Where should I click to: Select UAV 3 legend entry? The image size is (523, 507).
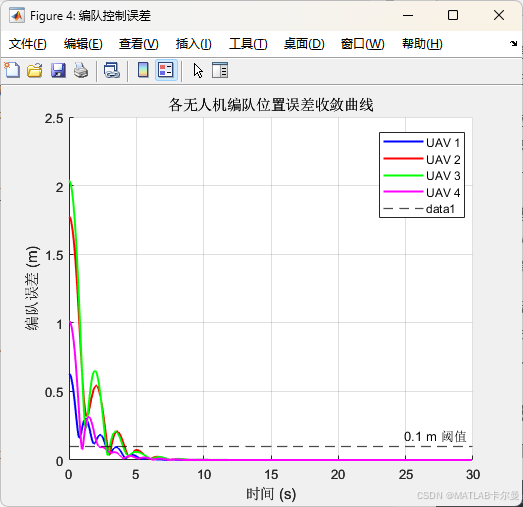click(x=422, y=176)
